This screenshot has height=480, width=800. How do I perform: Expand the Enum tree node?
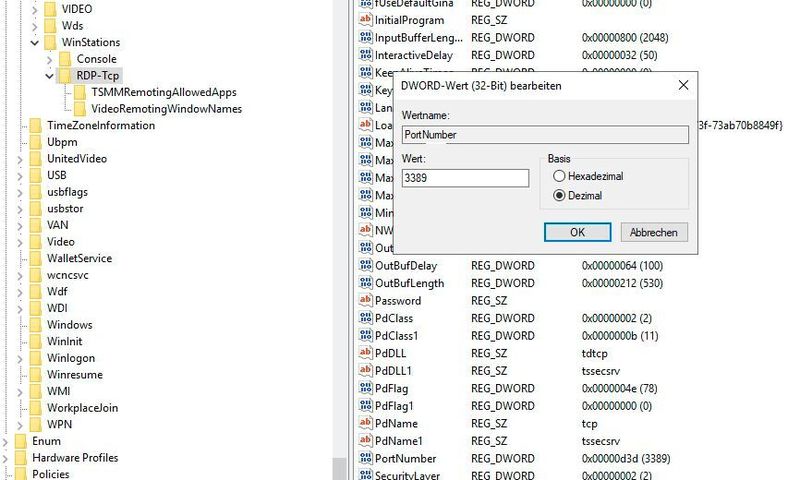[5, 442]
